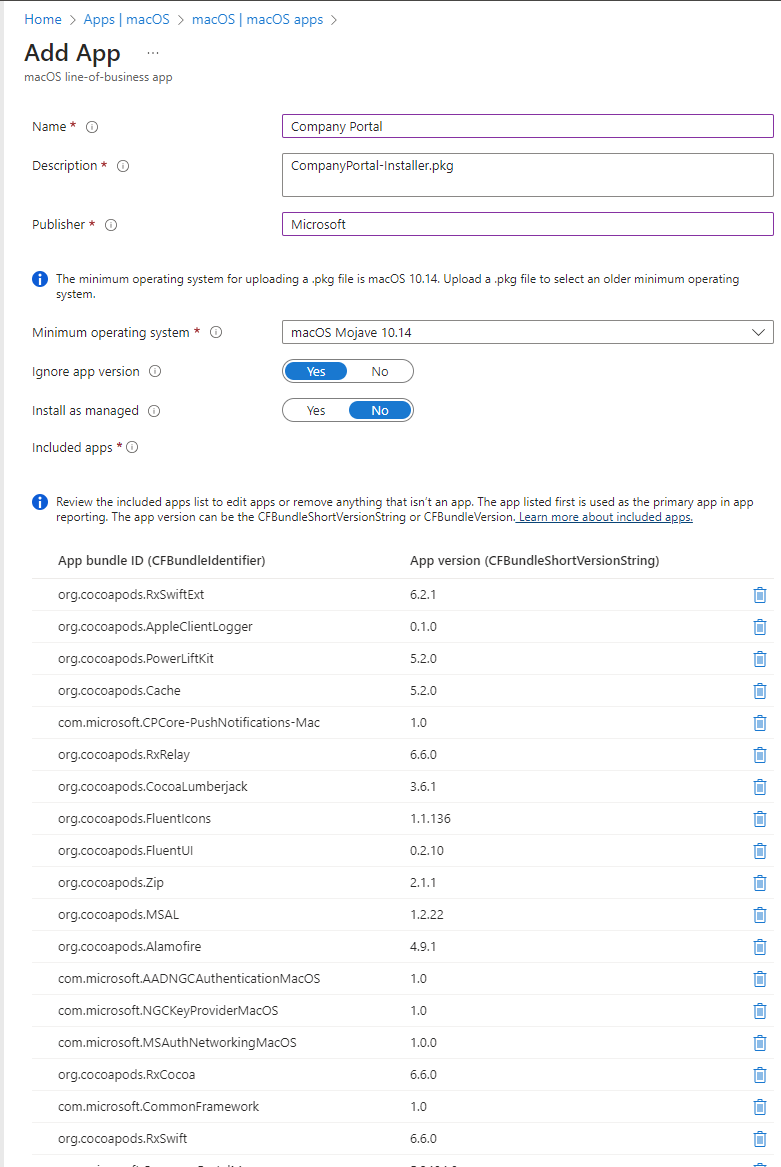Select com.microsoft.CommonFramework bundle ID cell
Viewport: 781px width, 1167px height.
[159, 1107]
